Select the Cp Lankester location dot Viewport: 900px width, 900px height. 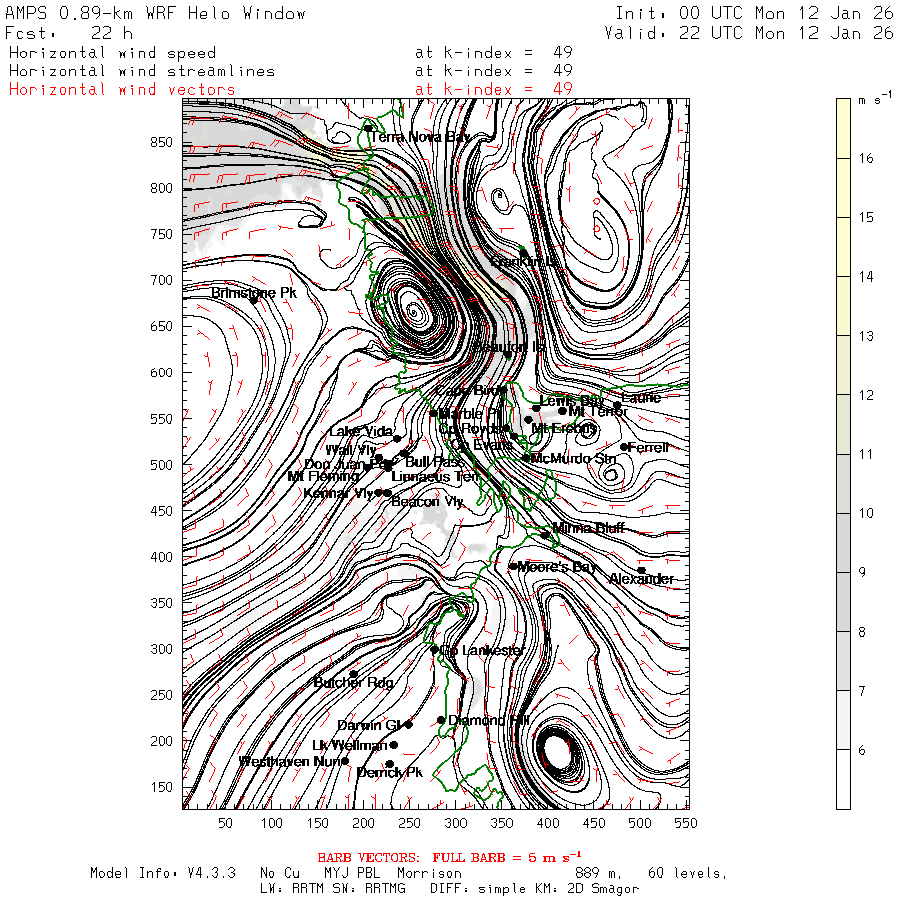[x=435, y=649]
